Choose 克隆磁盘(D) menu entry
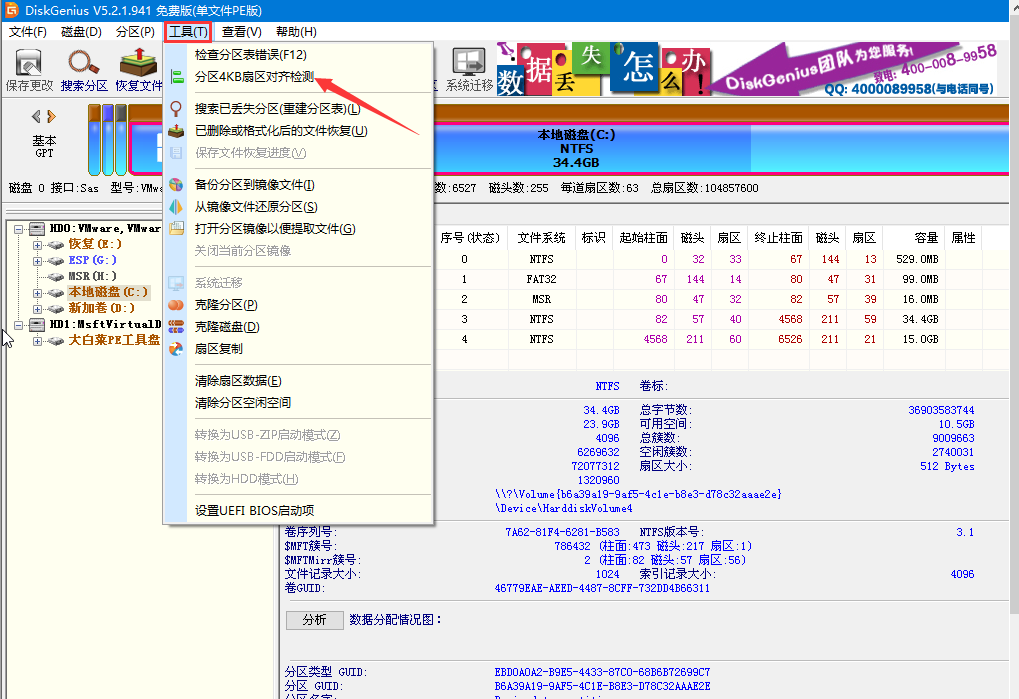 (x=298, y=327)
